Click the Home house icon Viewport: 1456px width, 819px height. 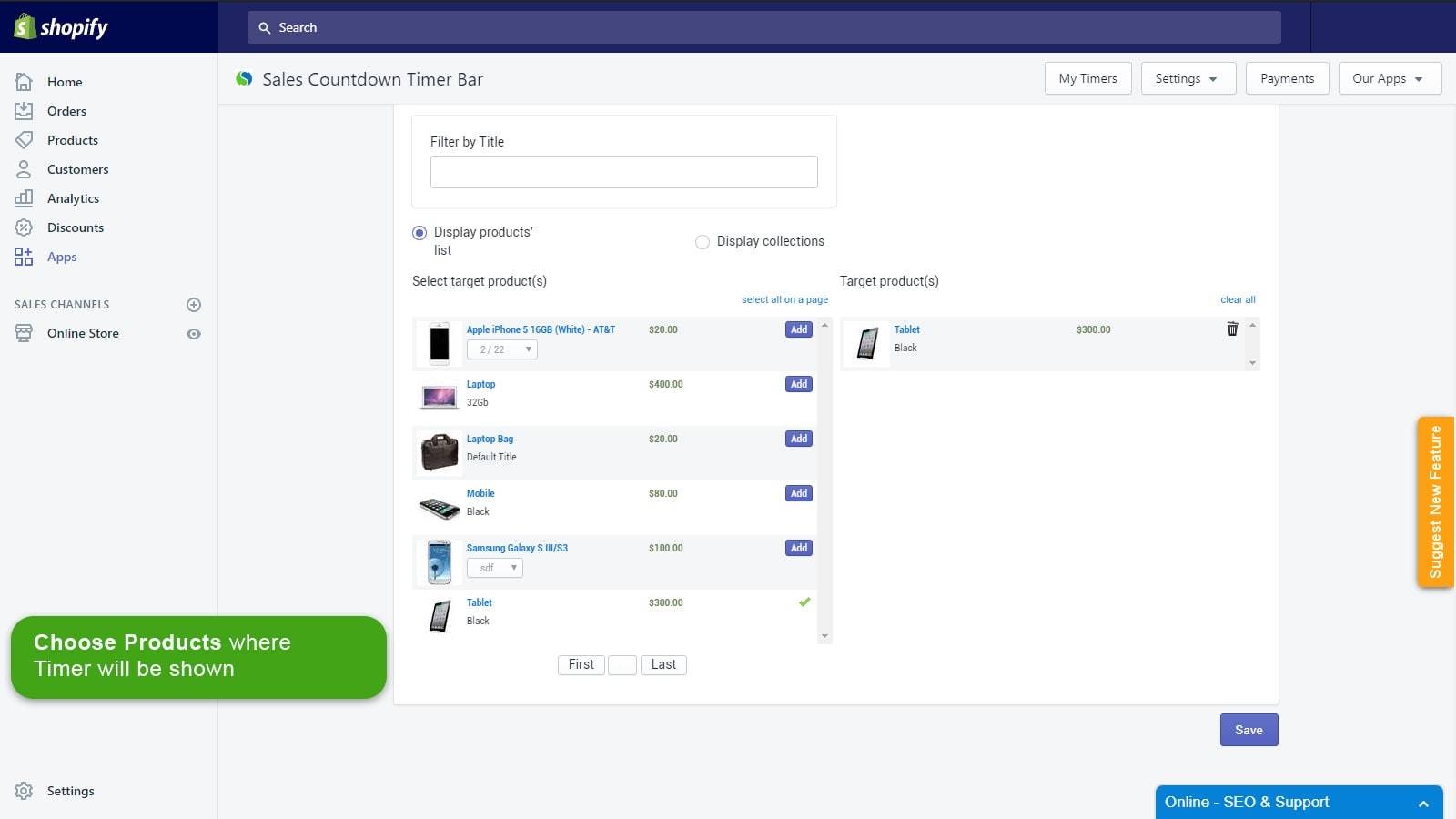point(24,82)
